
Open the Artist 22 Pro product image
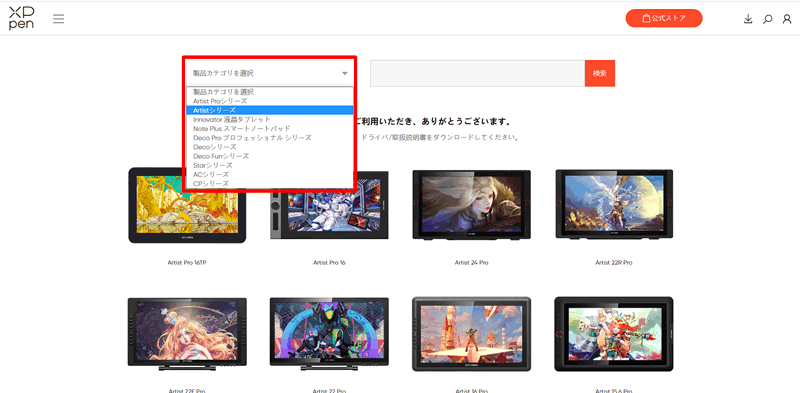329,334
